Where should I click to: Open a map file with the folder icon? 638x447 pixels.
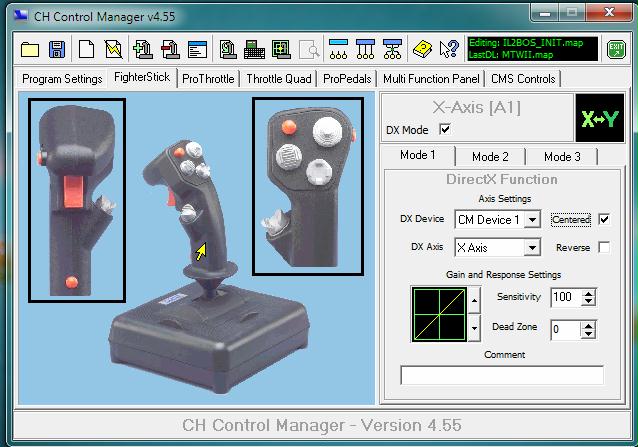pos(30,50)
